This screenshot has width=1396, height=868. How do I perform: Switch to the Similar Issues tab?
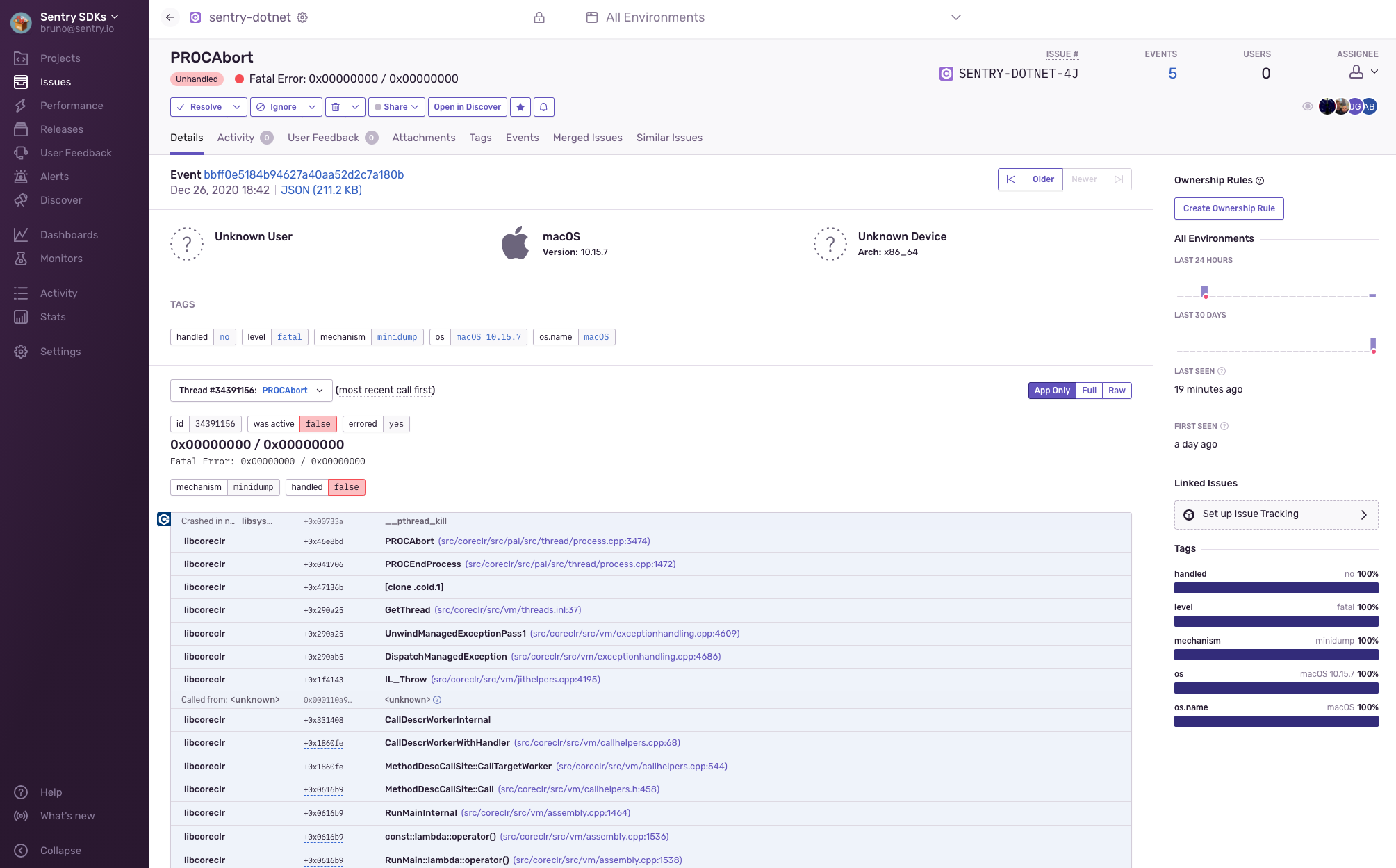(669, 138)
